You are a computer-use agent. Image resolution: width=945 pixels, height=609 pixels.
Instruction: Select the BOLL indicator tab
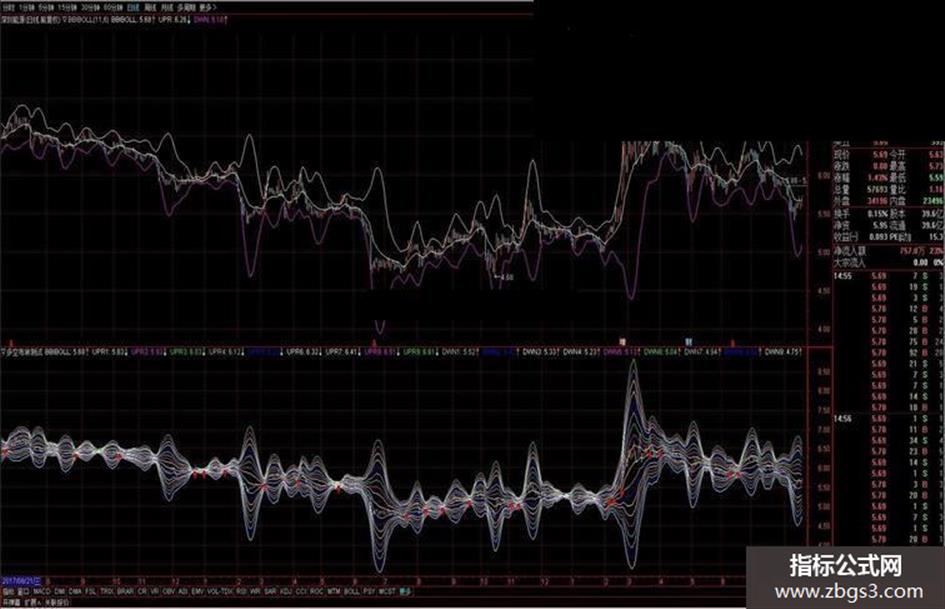[x=351, y=592]
